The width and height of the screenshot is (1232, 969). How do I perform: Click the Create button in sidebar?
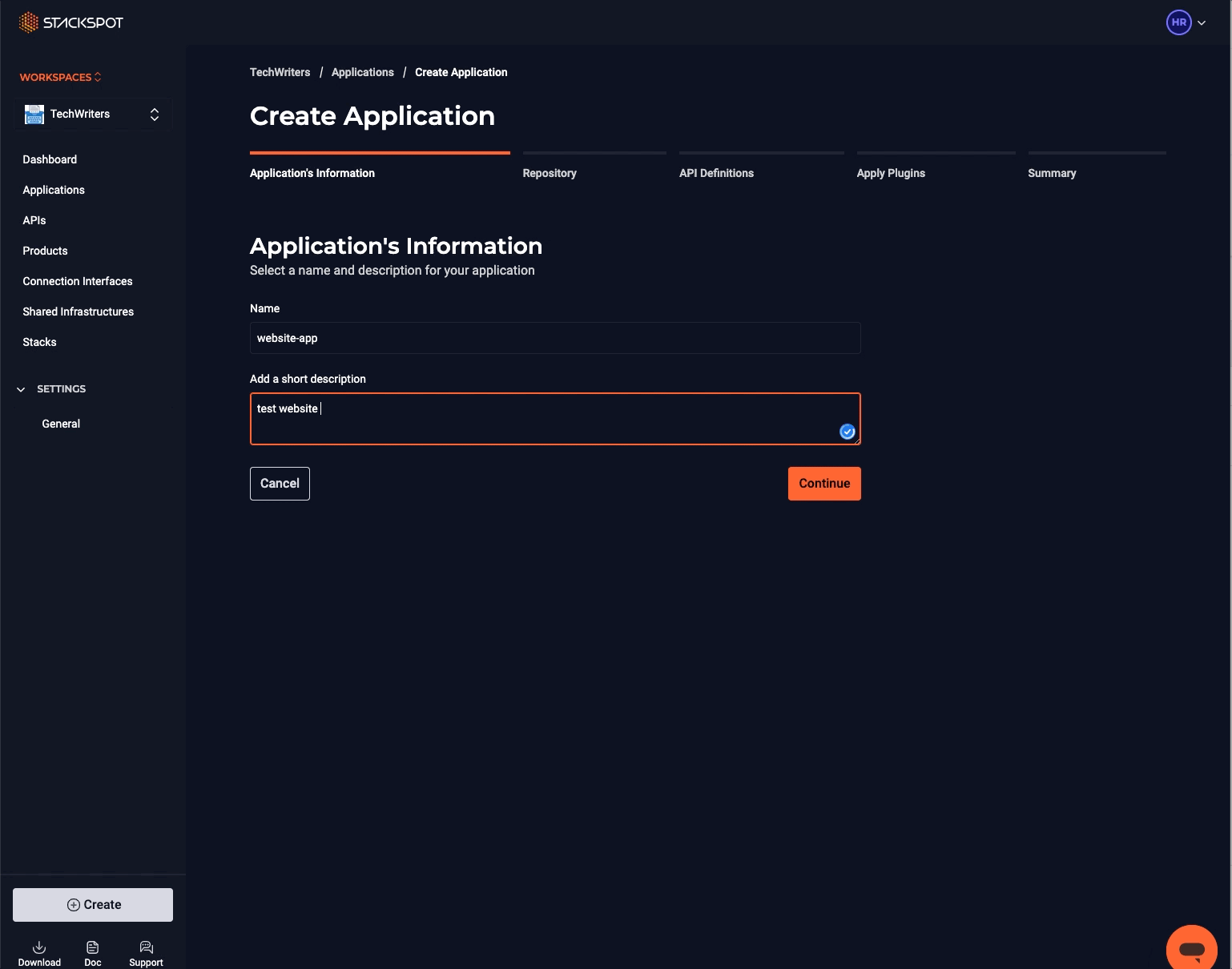click(x=93, y=905)
